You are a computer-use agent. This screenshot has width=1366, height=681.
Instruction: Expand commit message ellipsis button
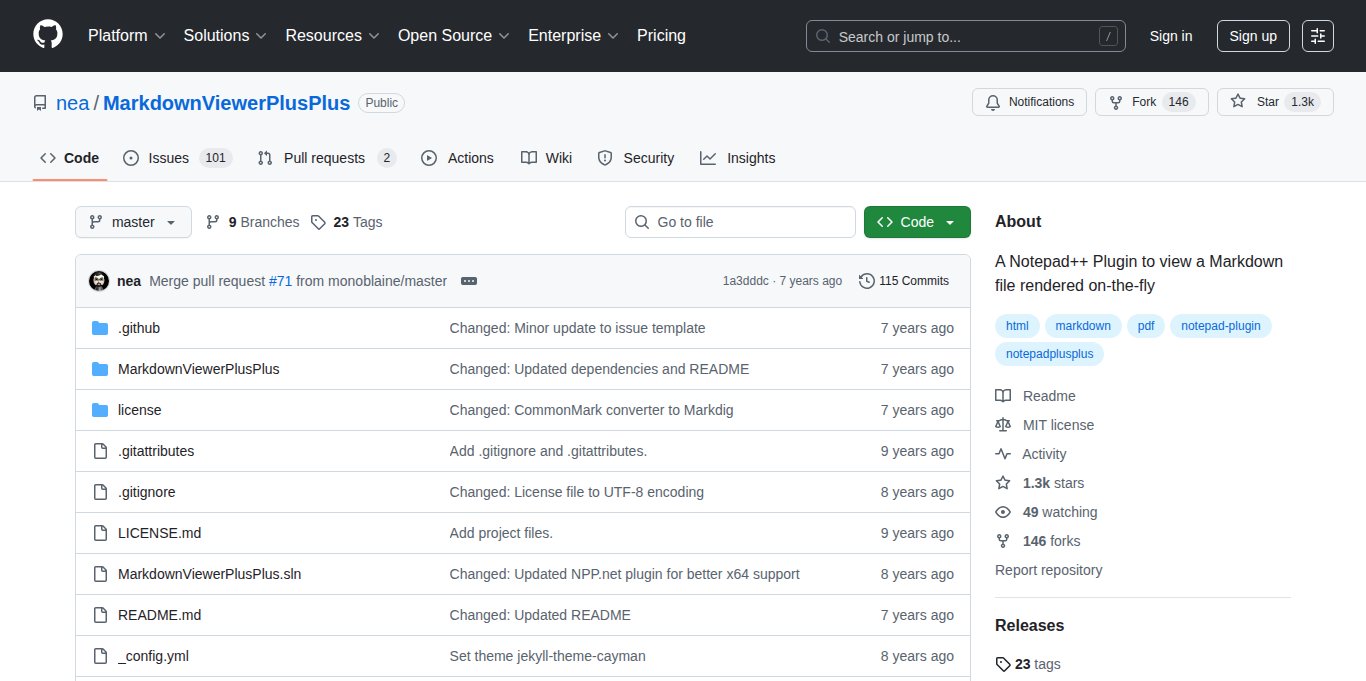(468, 281)
